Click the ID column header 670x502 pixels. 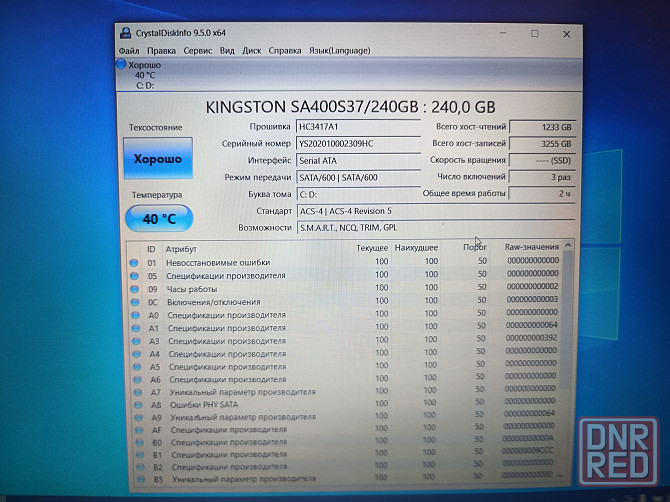click(x=151, y=249)
